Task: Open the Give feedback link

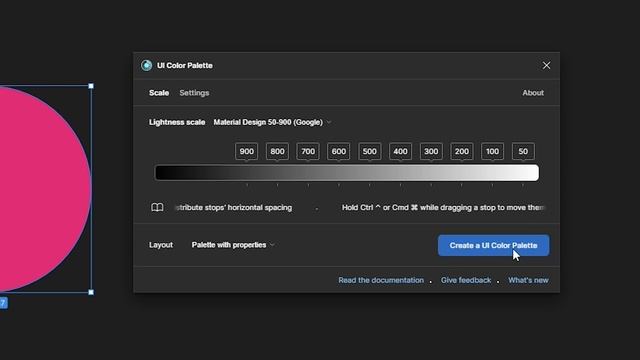Action: click(x=466, y=280)
